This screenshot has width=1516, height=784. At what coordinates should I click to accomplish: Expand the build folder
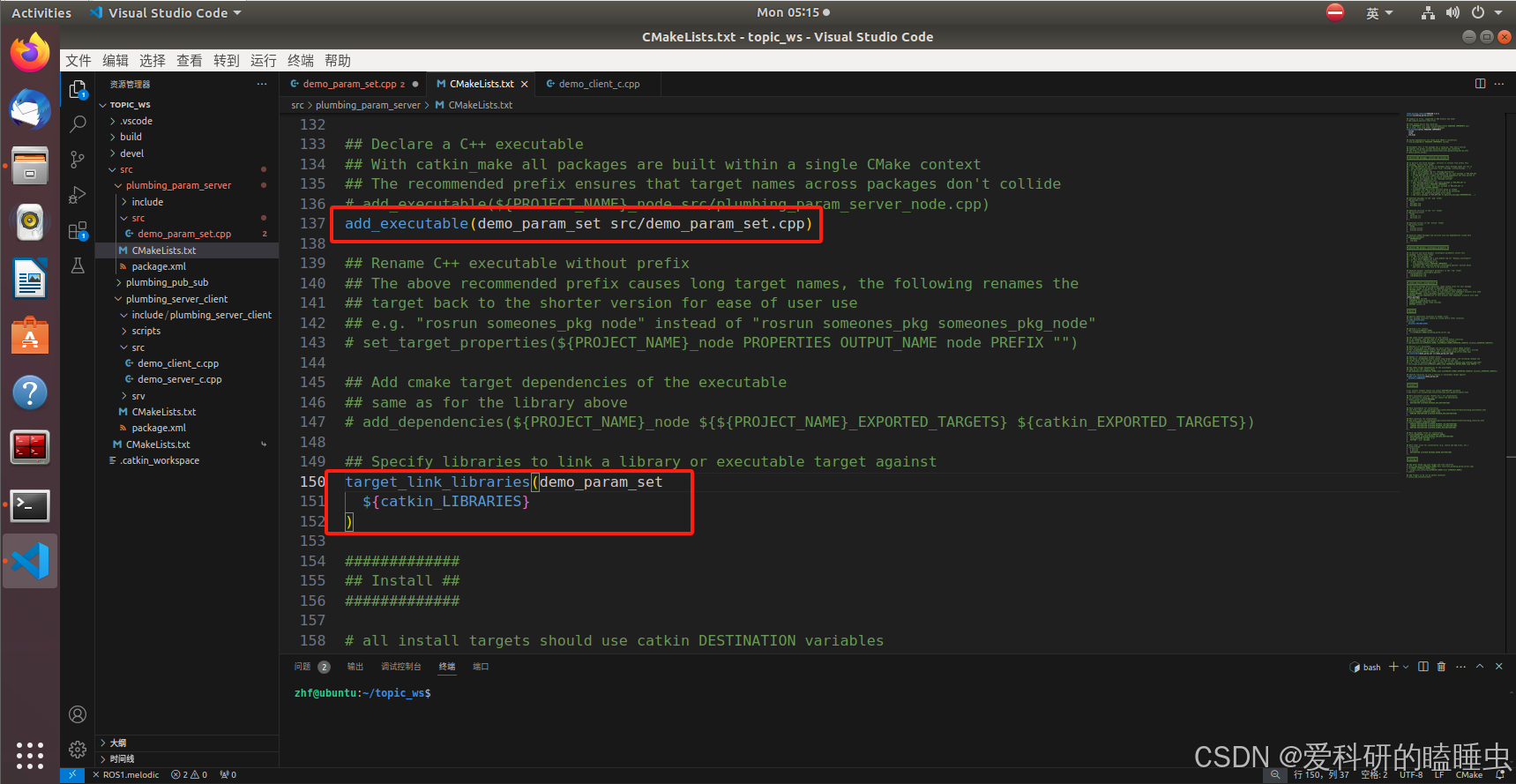187,137
